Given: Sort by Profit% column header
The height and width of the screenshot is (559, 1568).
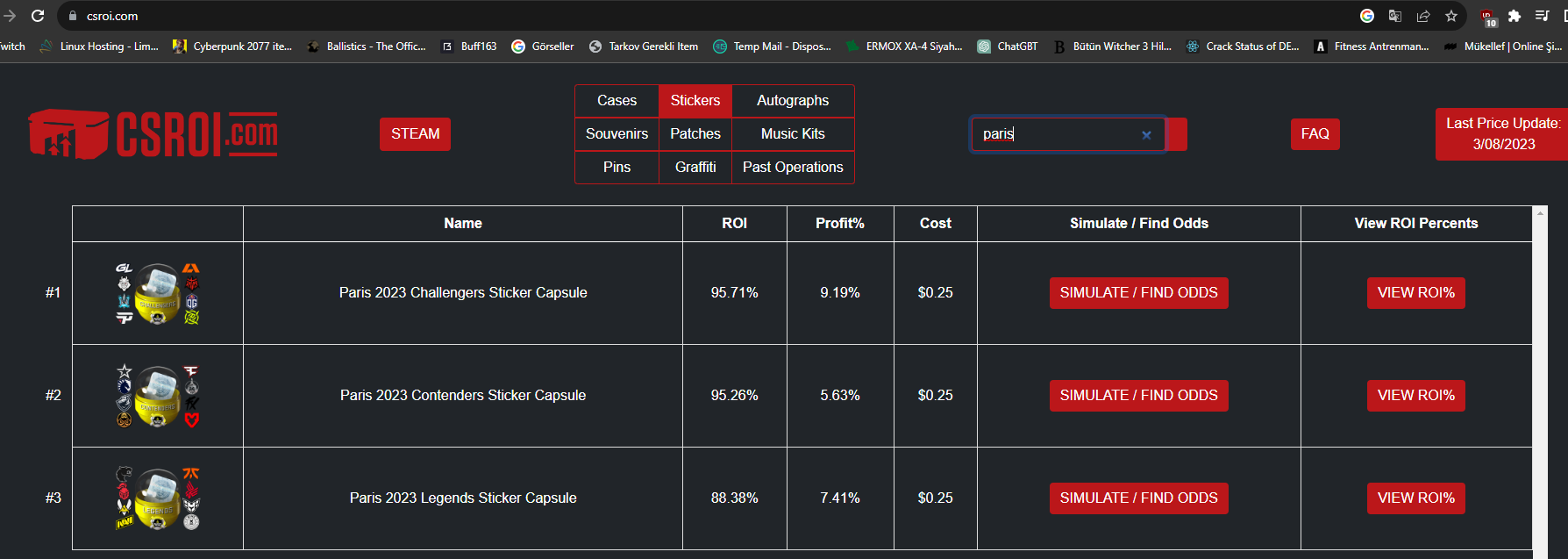Looking at the screenshot, I should click(x=840, y=224).
